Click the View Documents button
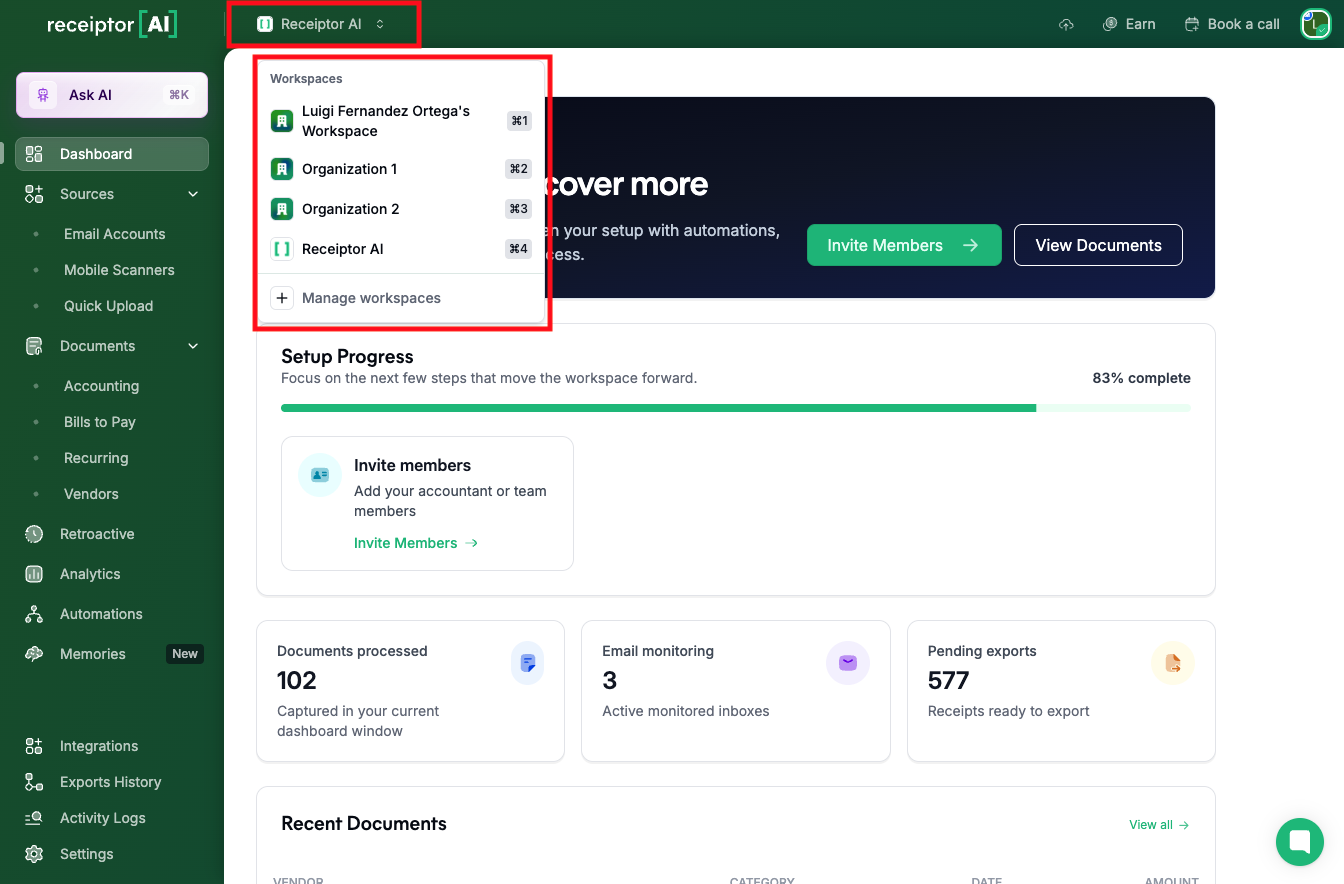The height and width of the screenshot is (884, 1344). point(1098,245)
